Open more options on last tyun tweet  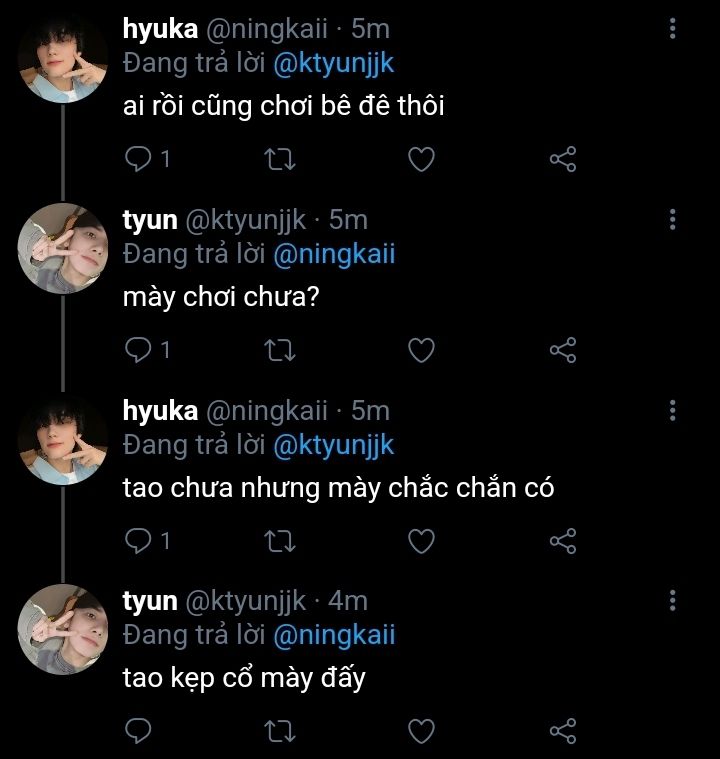(673, 600)
